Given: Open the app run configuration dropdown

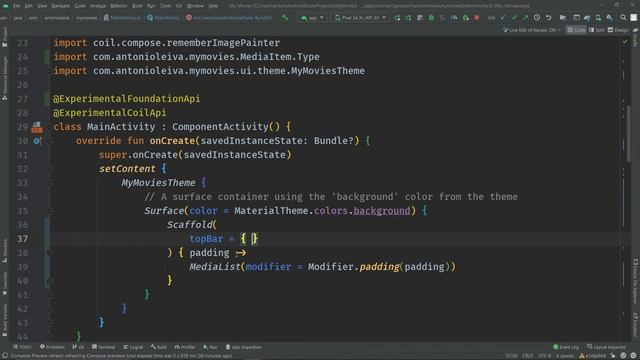Looking at the screenshot, I should click(312, 18).
